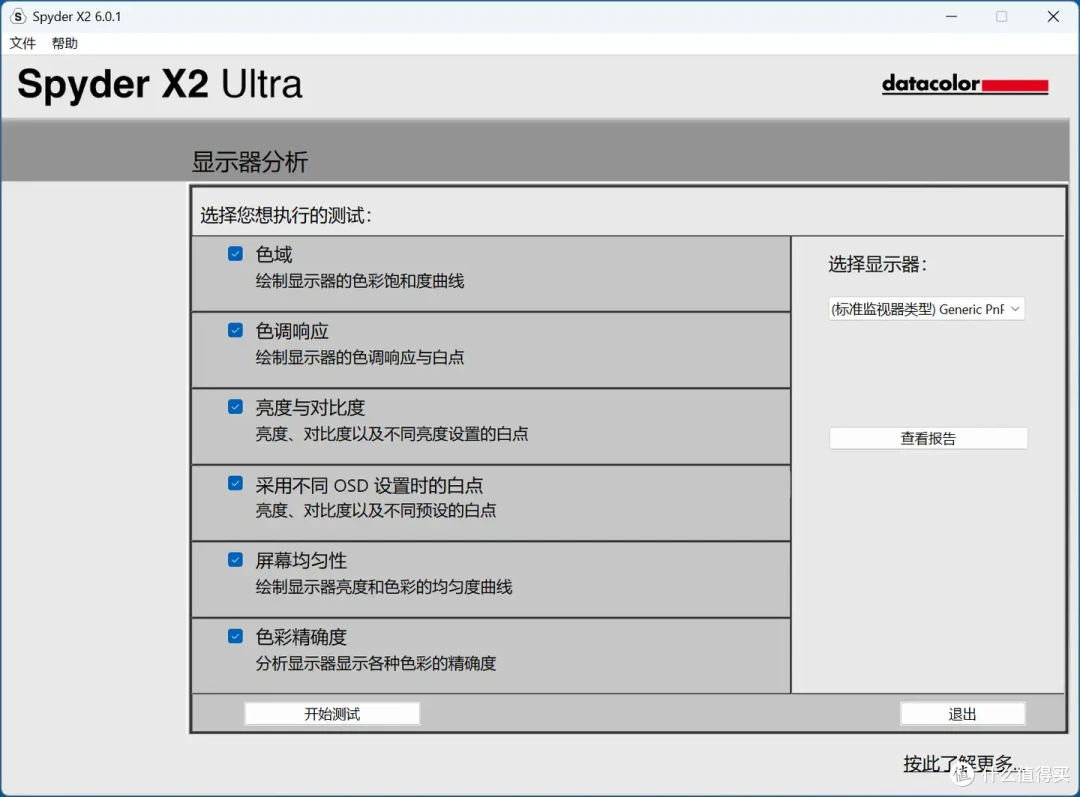Click description 绘制显示器的色调响应与白点
Image resolution: width=1080 pixels, height=797 pixels.
(x=360, y=358)
